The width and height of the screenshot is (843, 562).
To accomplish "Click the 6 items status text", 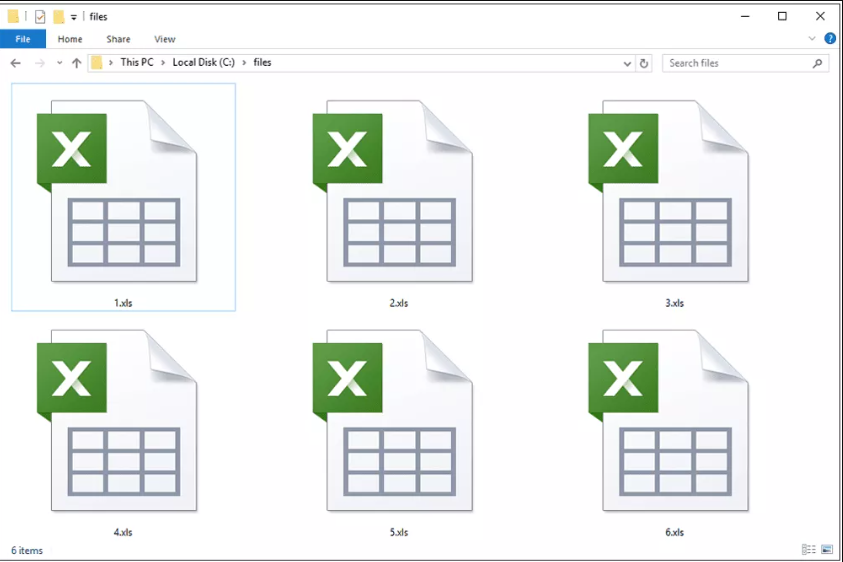I will click(x=27, y=551).
